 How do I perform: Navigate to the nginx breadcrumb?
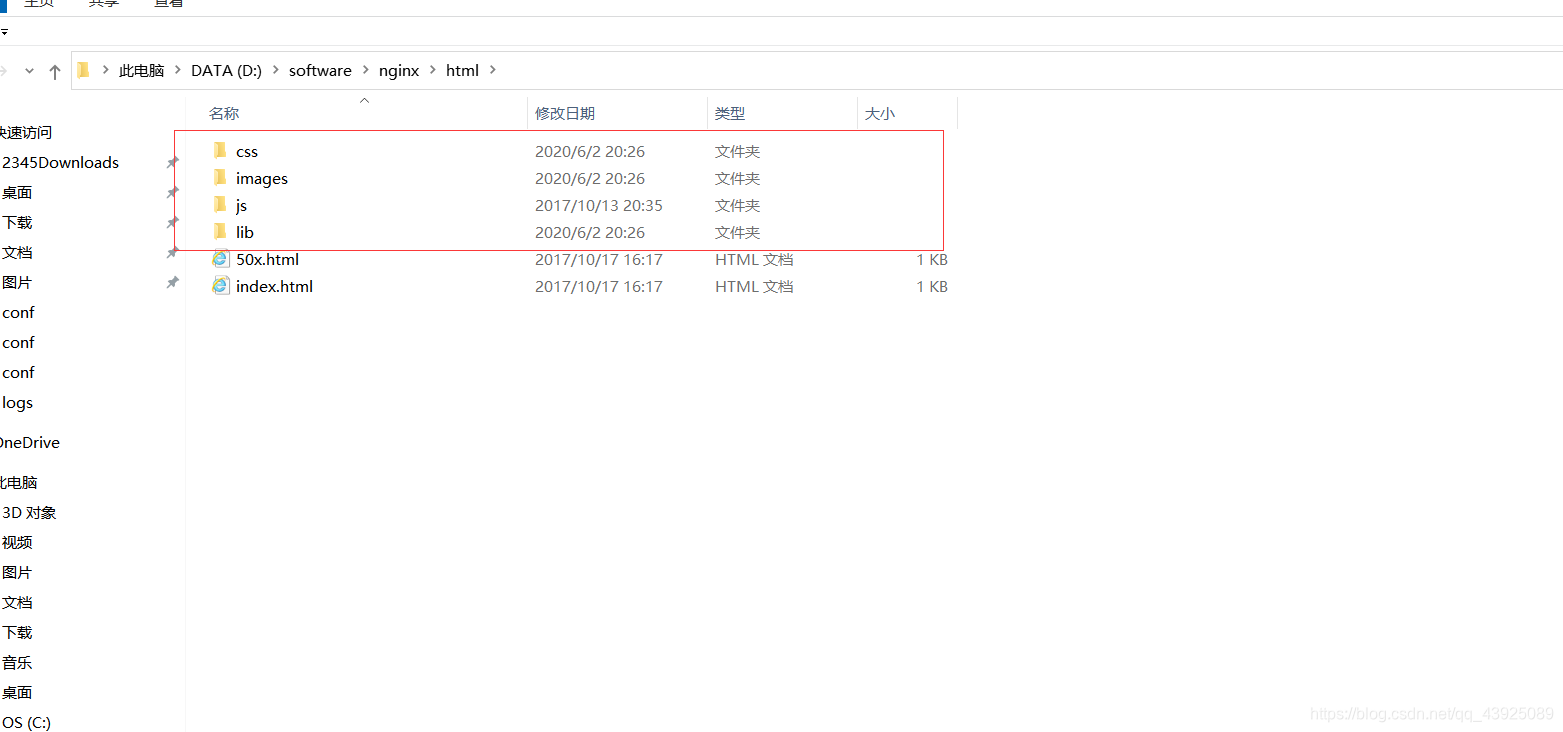(399, 71)
